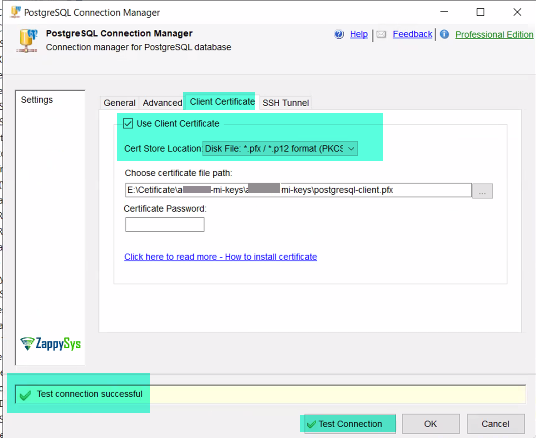Open the Help link

(359, 34)
